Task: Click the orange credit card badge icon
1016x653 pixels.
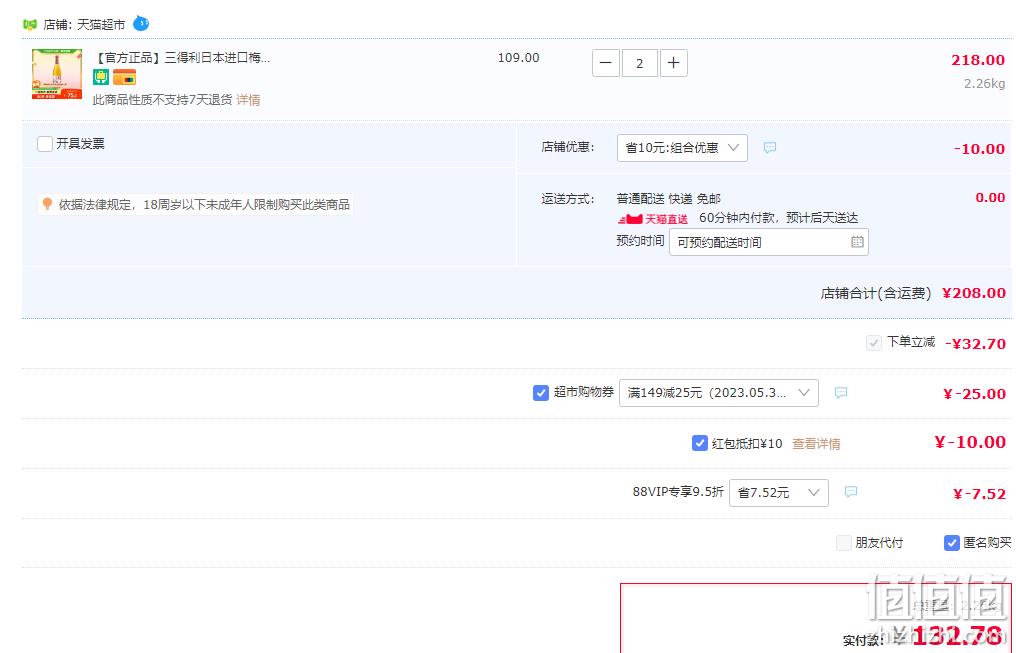Action: click(x=124, y=77)
